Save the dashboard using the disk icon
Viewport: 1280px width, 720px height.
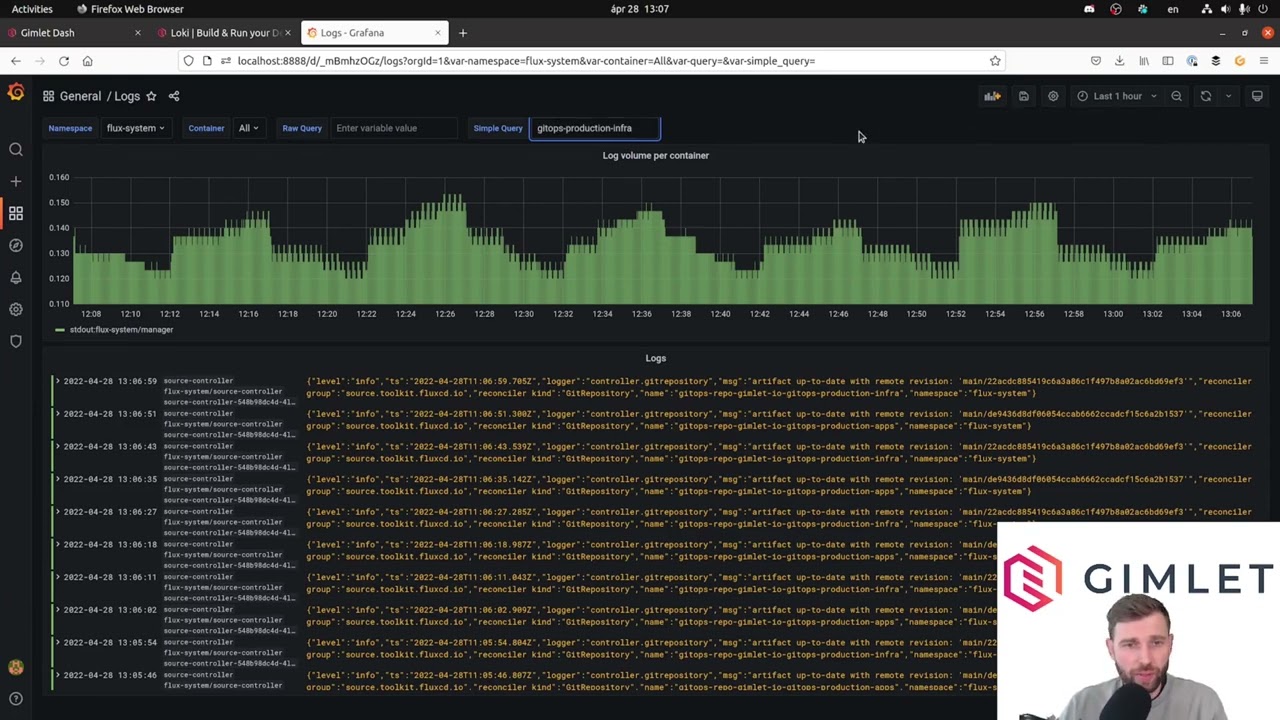tap(1024, 96)
